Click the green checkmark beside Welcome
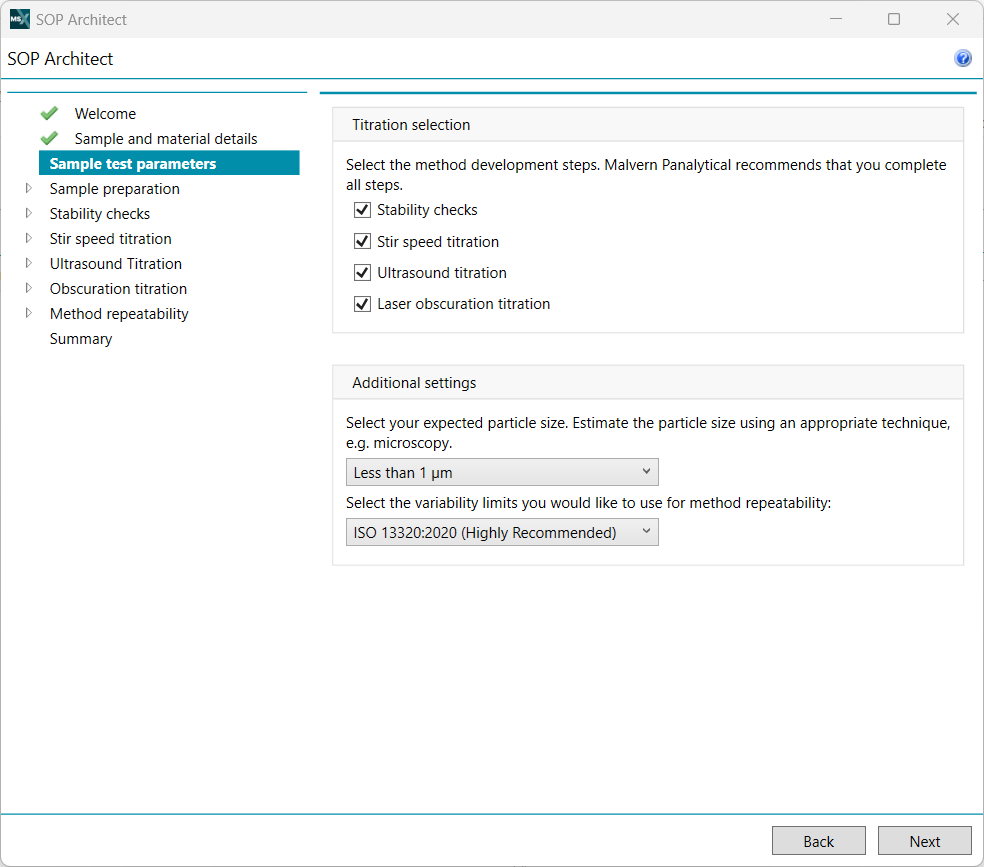Viewport: 984px width, 867px height. 49,114
